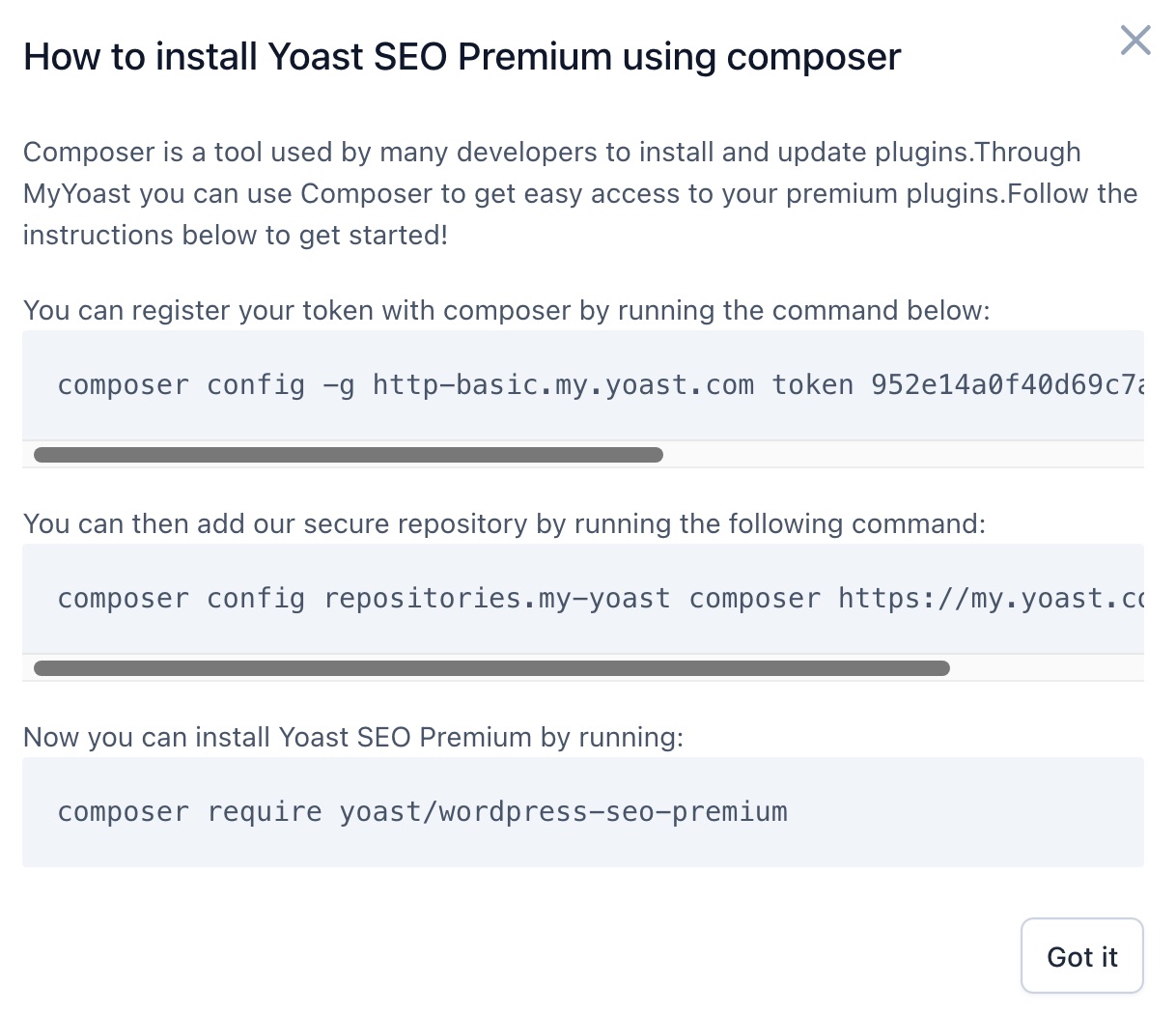The image size is (1176, 1014).
Task: Click repositories.my-yoast in the second command
Action: (497, 599)
